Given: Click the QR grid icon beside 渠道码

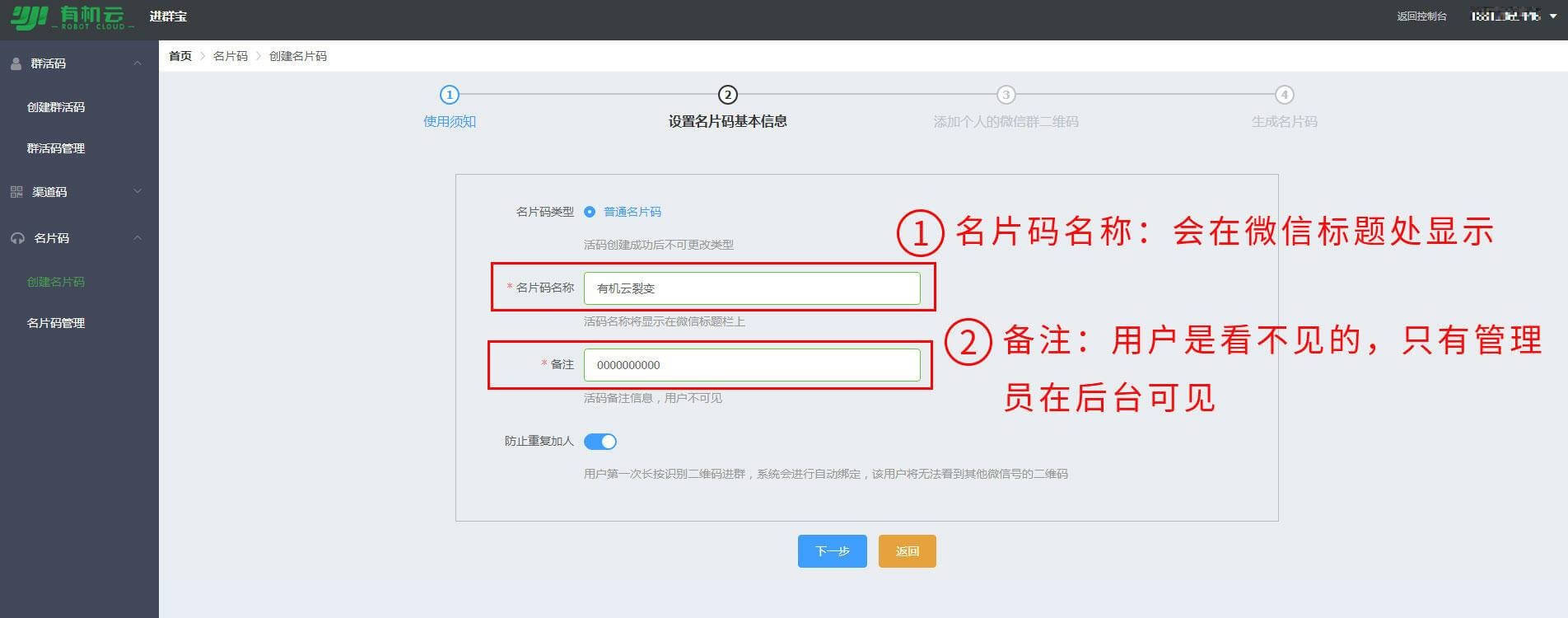Looking at the screenshot, I should click(x=16, y=192).
